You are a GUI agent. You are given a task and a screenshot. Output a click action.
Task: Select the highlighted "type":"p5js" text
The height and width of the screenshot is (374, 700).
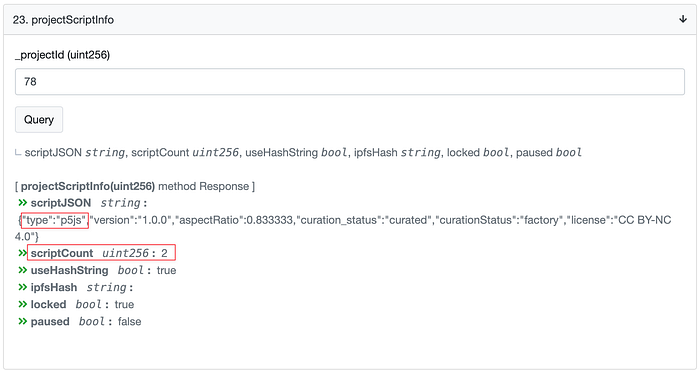click(x=55, y=220)
